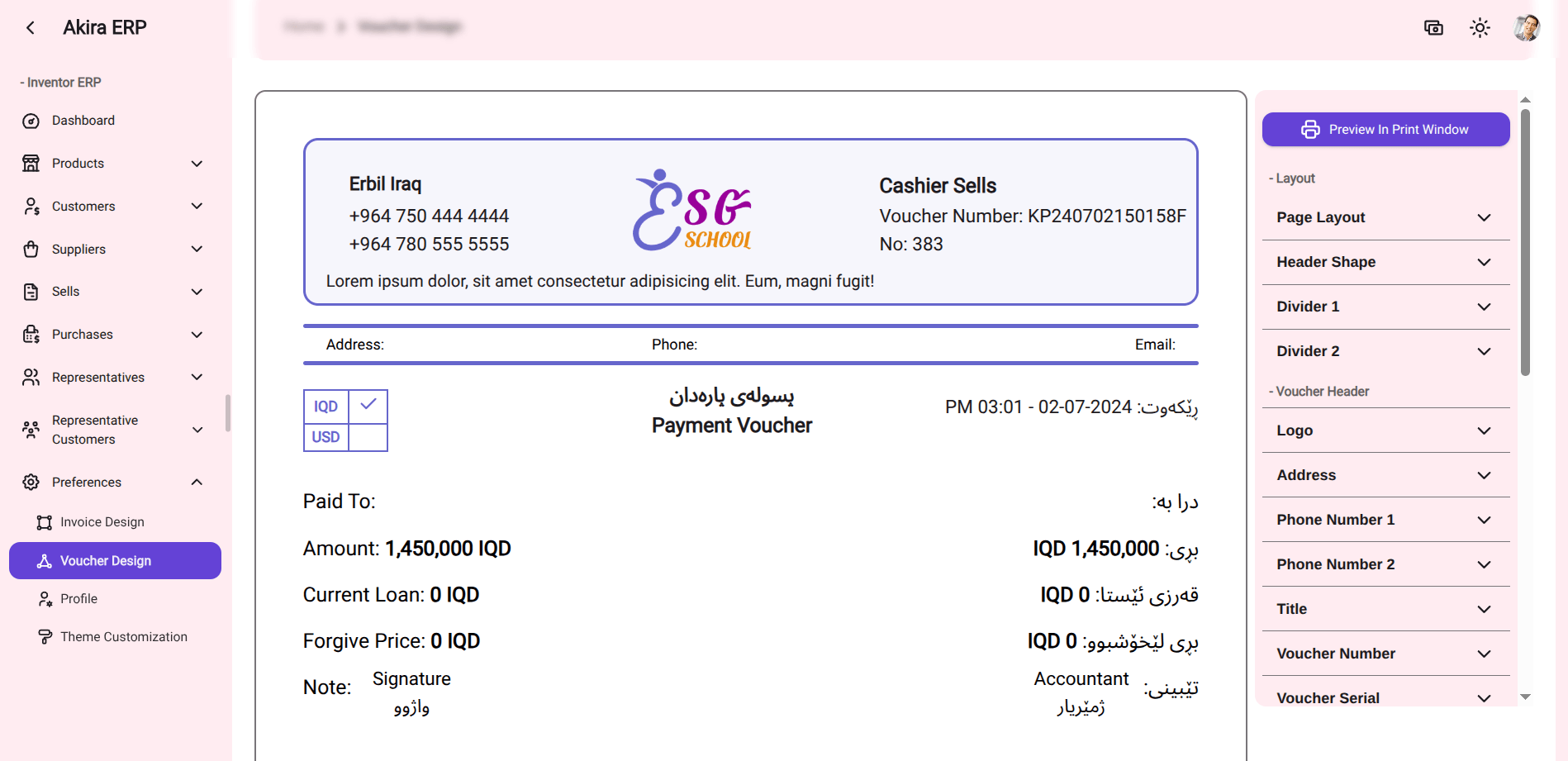Screen dimensions: 1568x761
Task: Click the Profile user-settings icon
Action: [x=45, y=599]
